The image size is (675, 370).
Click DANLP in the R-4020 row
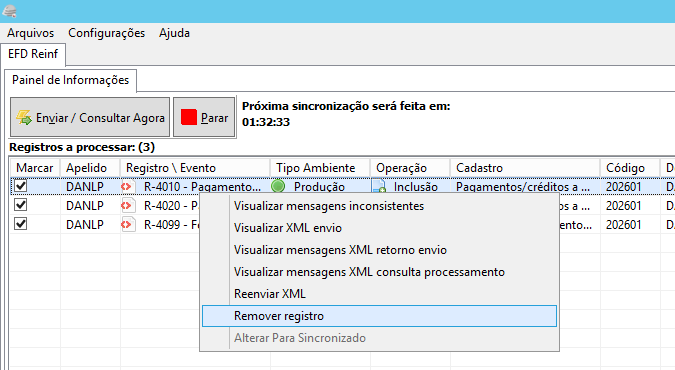click(x=85, y=206)
